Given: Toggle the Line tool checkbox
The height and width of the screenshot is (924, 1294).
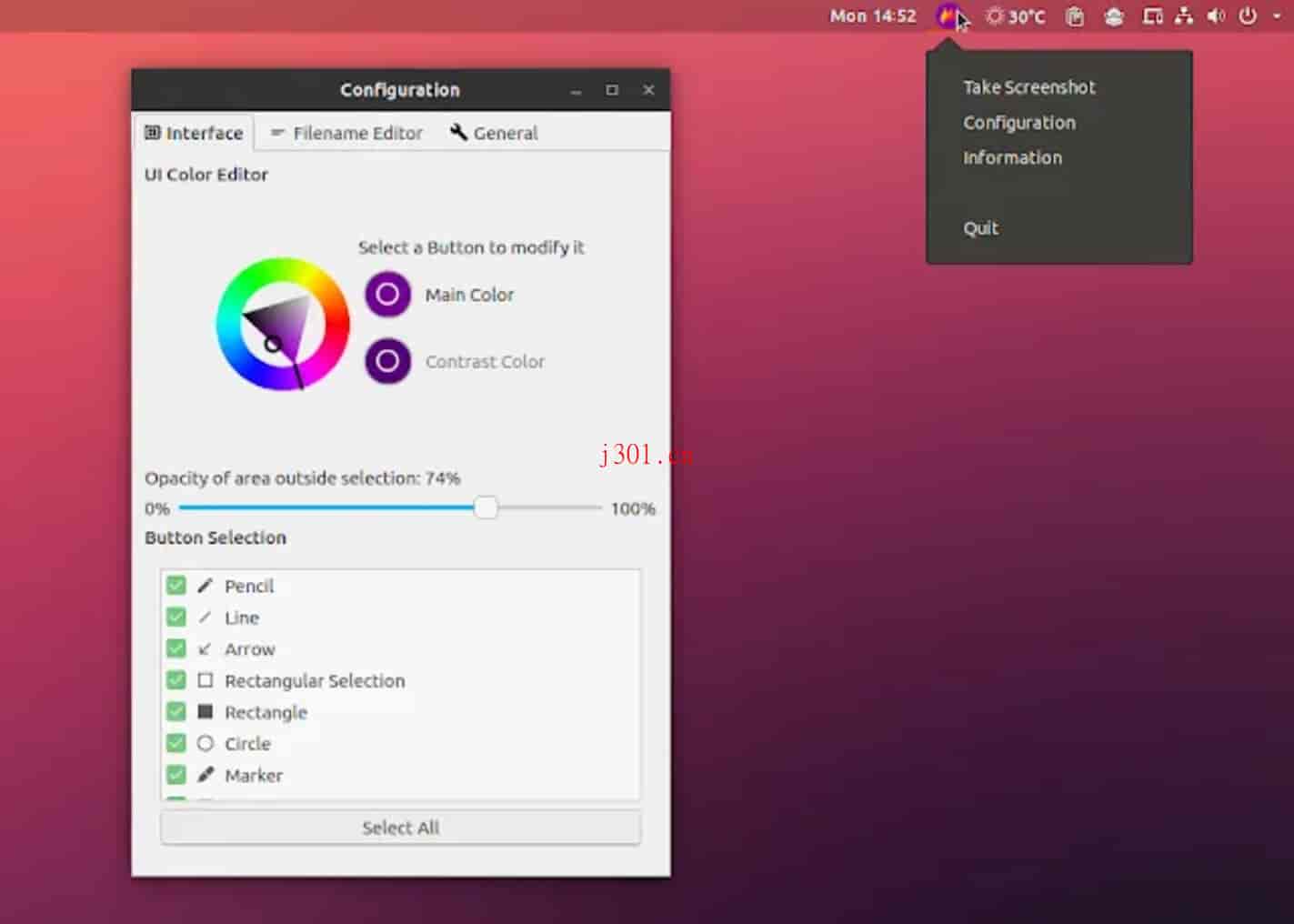Looking at the screenshot, I should point(176,617).
